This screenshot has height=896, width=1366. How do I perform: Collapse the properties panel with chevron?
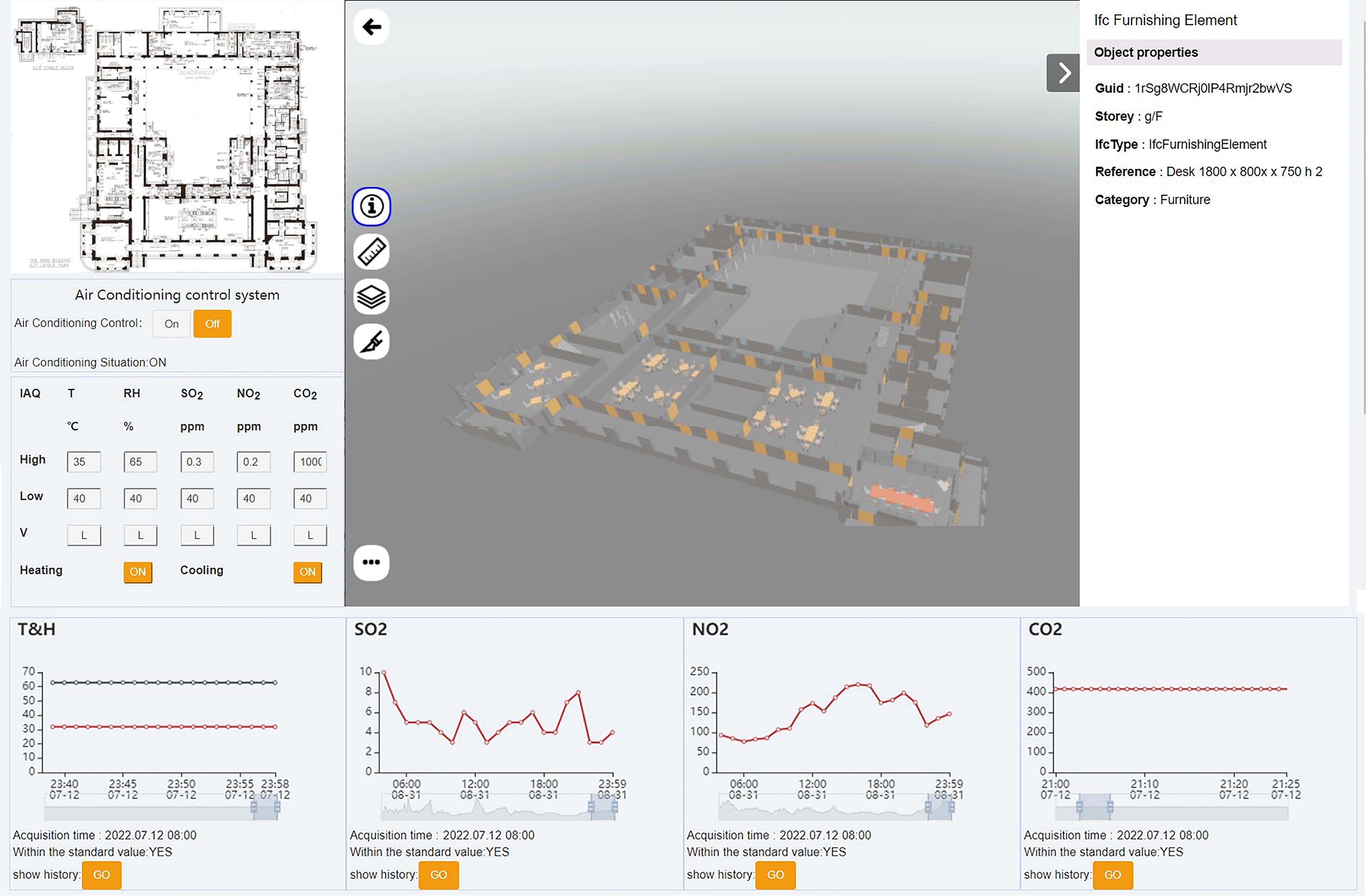1062,73
